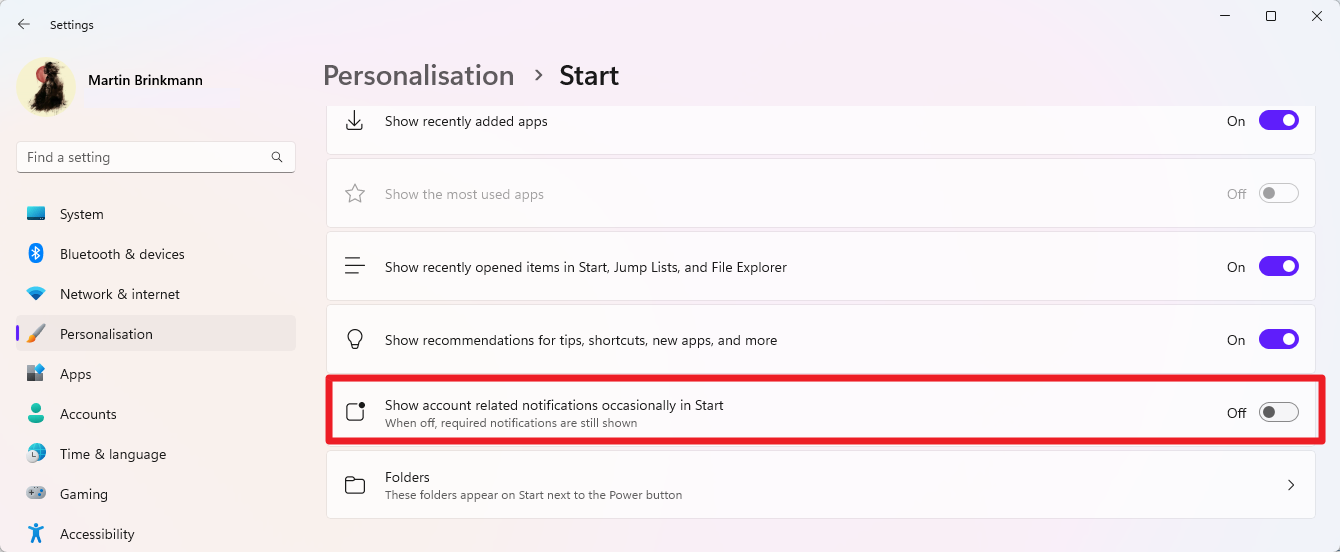Click the Find a setting search field

tap(156, 157)
